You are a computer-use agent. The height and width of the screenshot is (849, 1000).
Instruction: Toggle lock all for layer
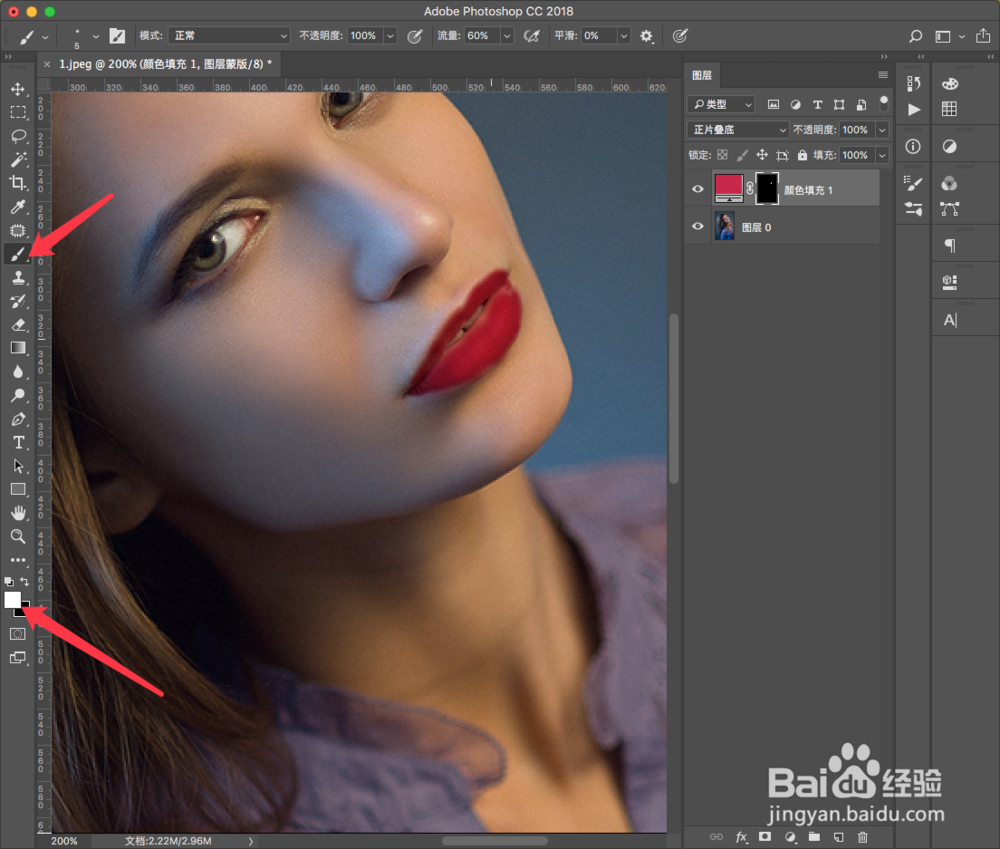(802, 155)
